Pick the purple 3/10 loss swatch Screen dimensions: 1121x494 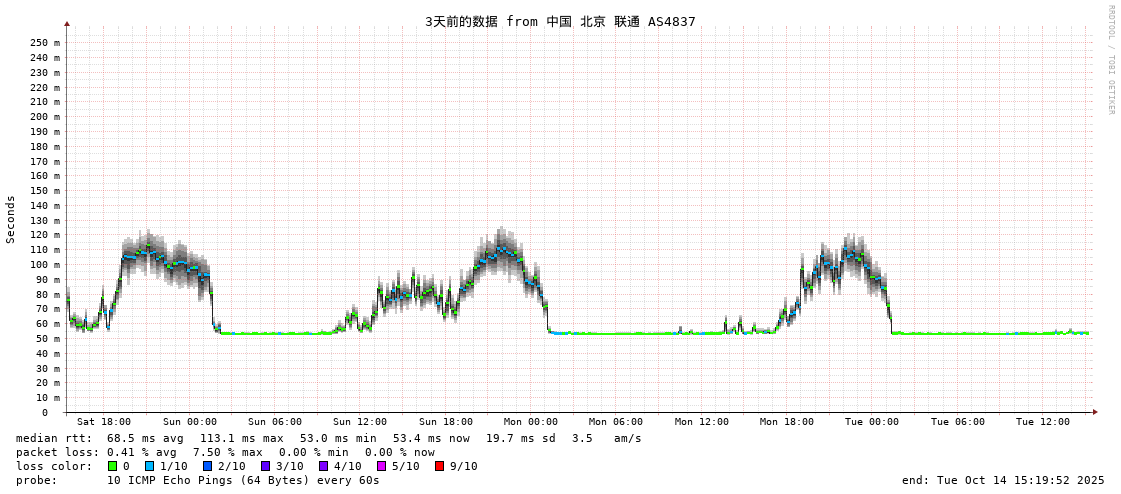[x=266, y=466]
